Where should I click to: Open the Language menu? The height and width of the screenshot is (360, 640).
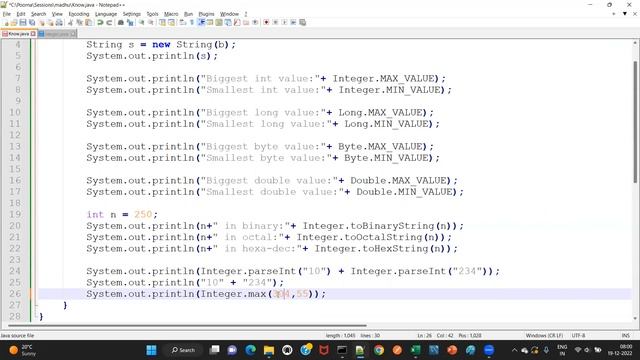tap(106, 14)
